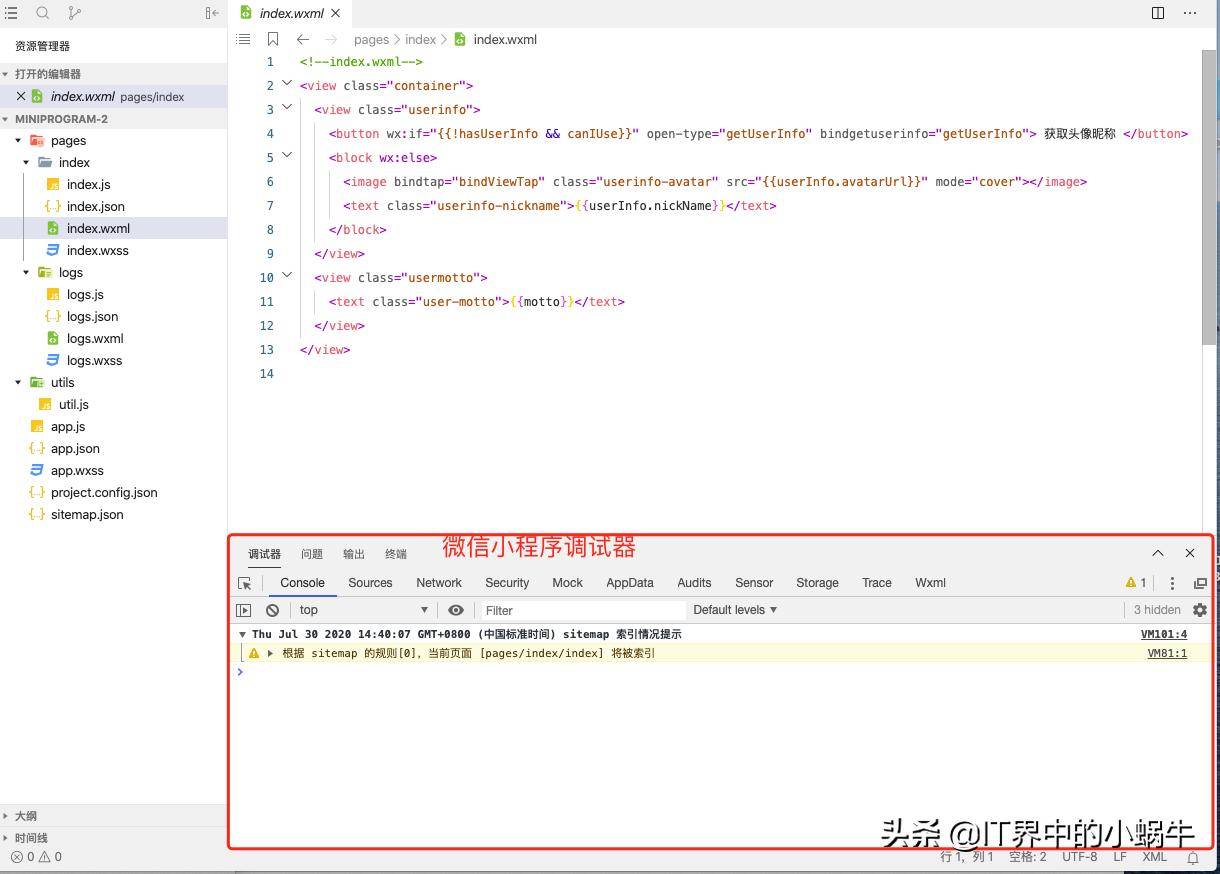Click the undock debugger window icon
The image size is (1220, 874).
point(1200,583)
